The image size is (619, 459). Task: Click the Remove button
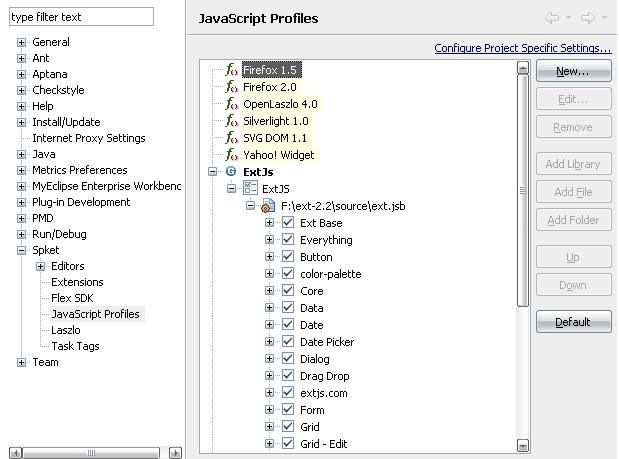pyautogui.click(x=574, y=127)
